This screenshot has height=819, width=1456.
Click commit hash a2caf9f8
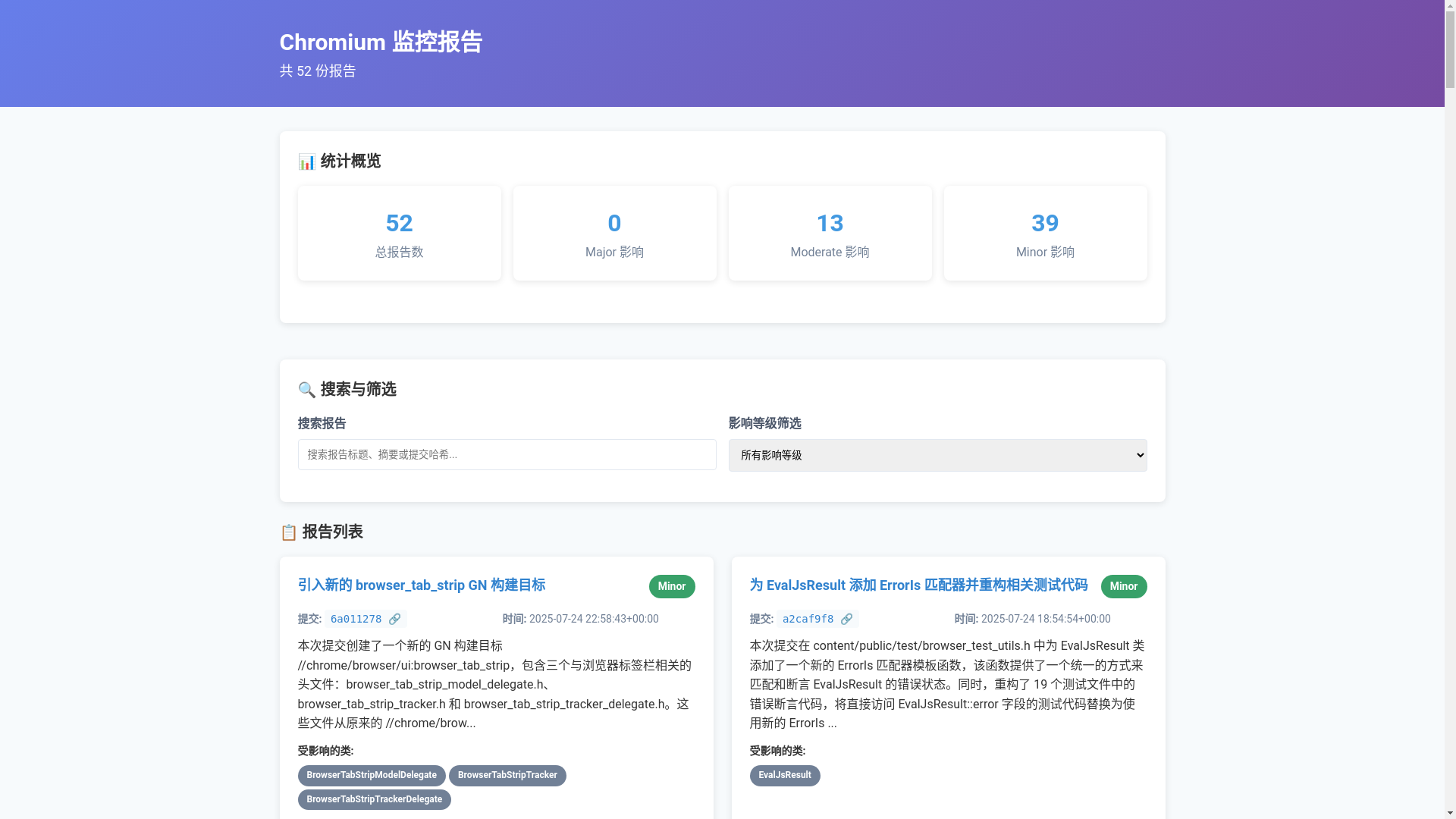point(808,620)
